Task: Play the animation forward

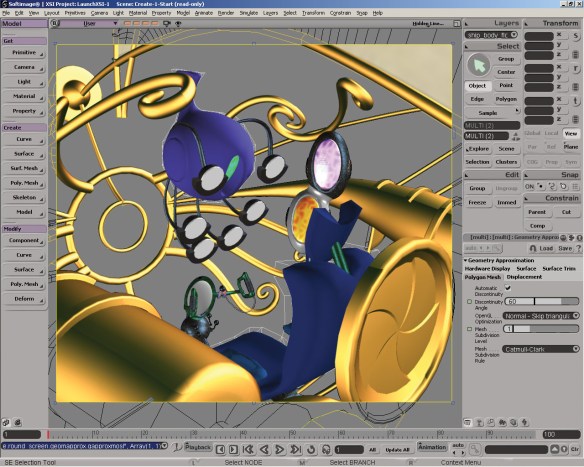Action: coord(280,449)
